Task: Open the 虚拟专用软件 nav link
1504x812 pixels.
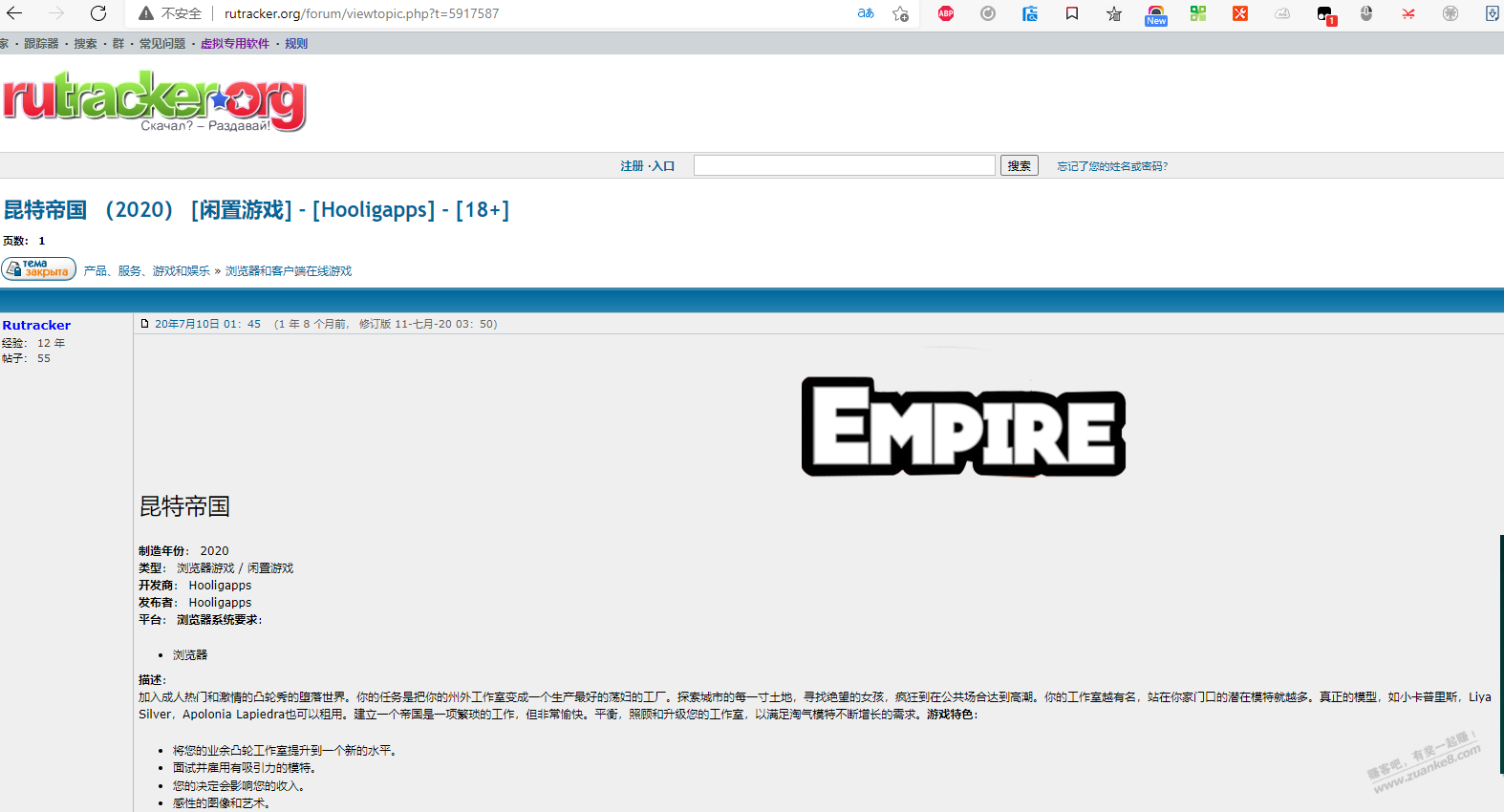Action: tap(235, 44)
